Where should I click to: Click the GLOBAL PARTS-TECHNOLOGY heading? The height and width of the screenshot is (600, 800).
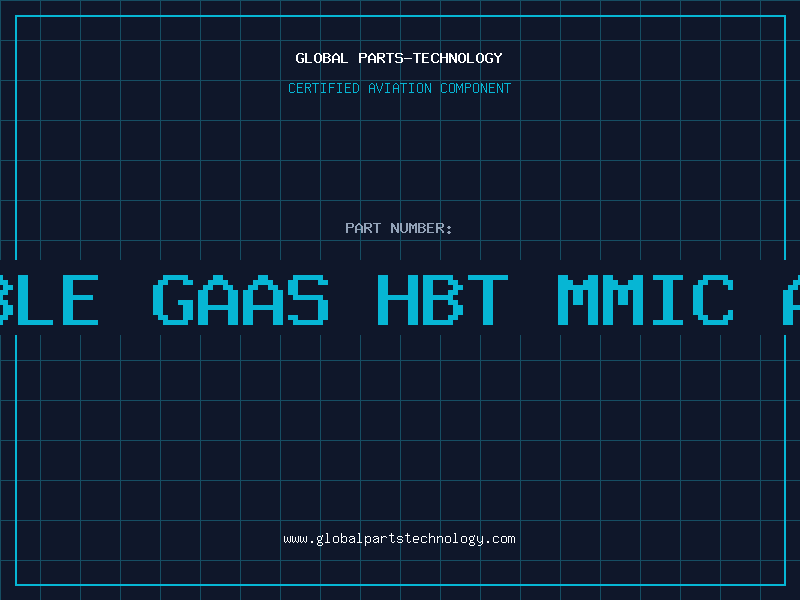(x=399, y=58)
